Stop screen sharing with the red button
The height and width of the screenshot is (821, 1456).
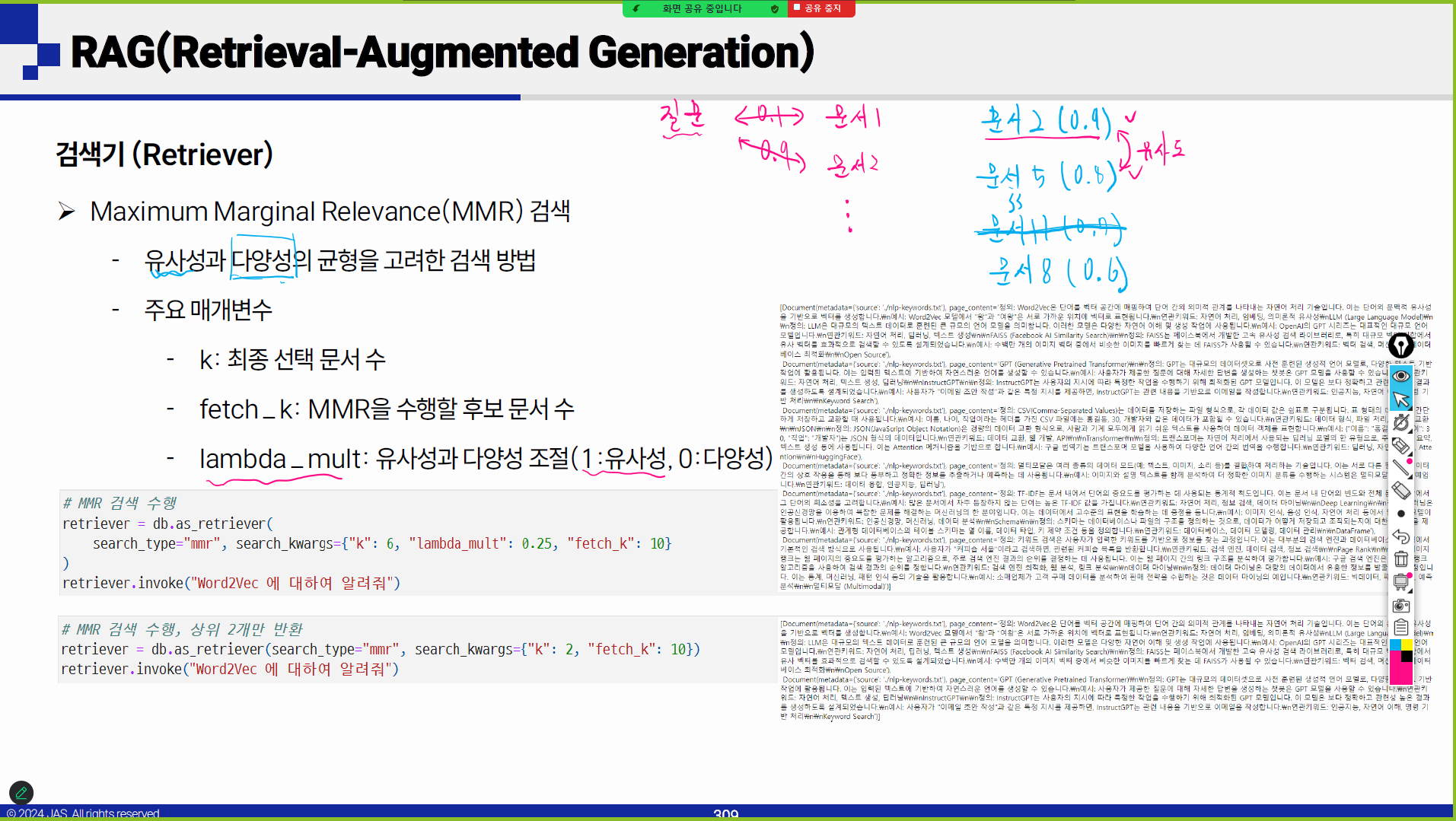pyautogui.click(x=817, y=8)
